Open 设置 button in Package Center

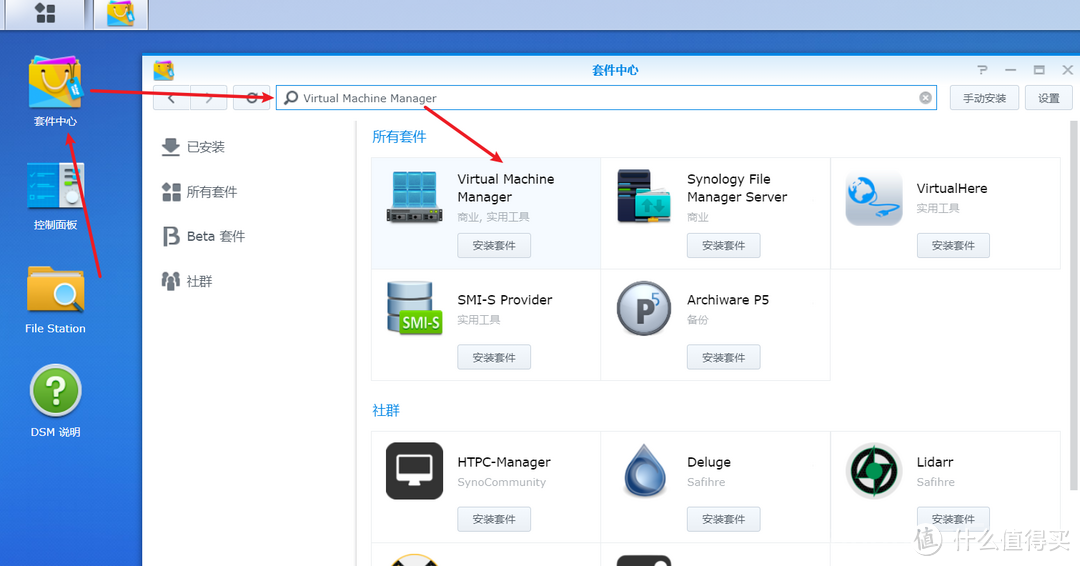pyautogui.click(x=1048, y=98)
